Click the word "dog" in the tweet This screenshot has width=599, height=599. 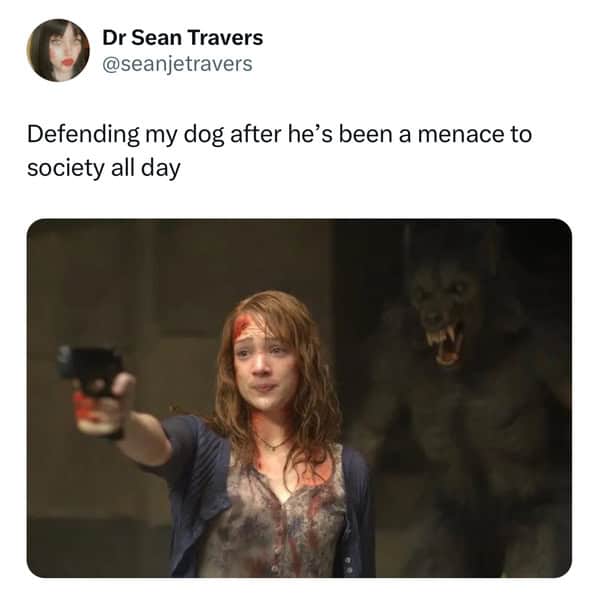[204, 136]
